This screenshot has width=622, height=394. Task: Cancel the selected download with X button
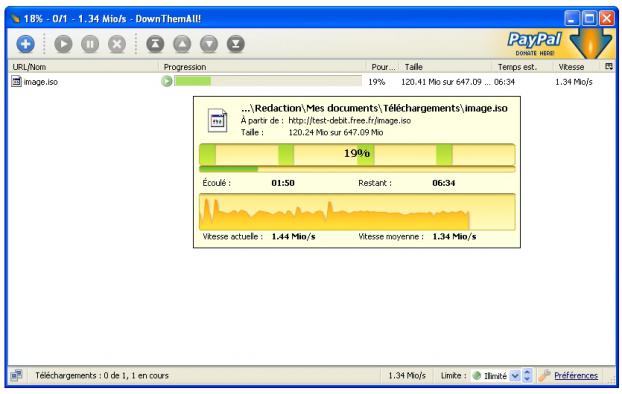(117, 44)
